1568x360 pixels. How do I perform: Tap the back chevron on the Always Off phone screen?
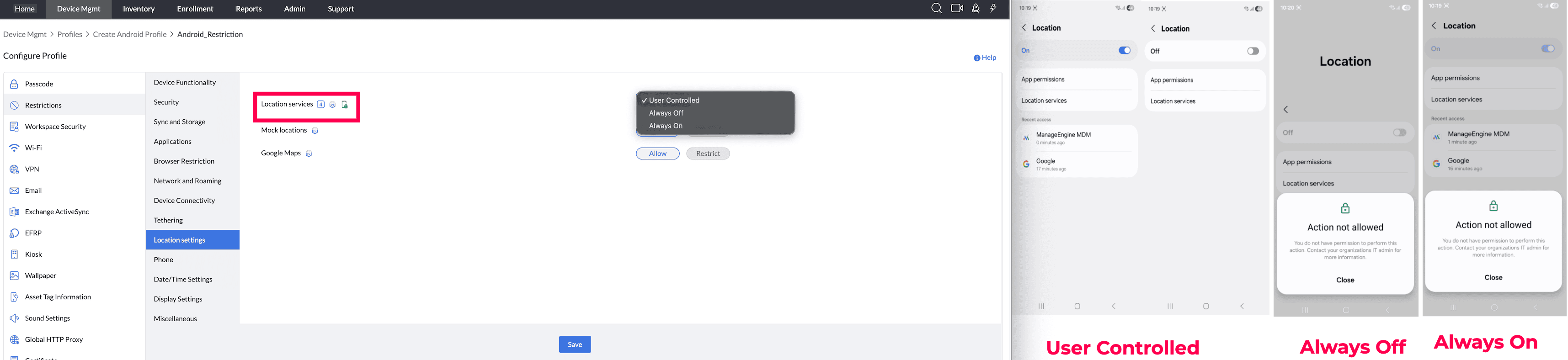pyautogui.click(x=1285, y=110)
